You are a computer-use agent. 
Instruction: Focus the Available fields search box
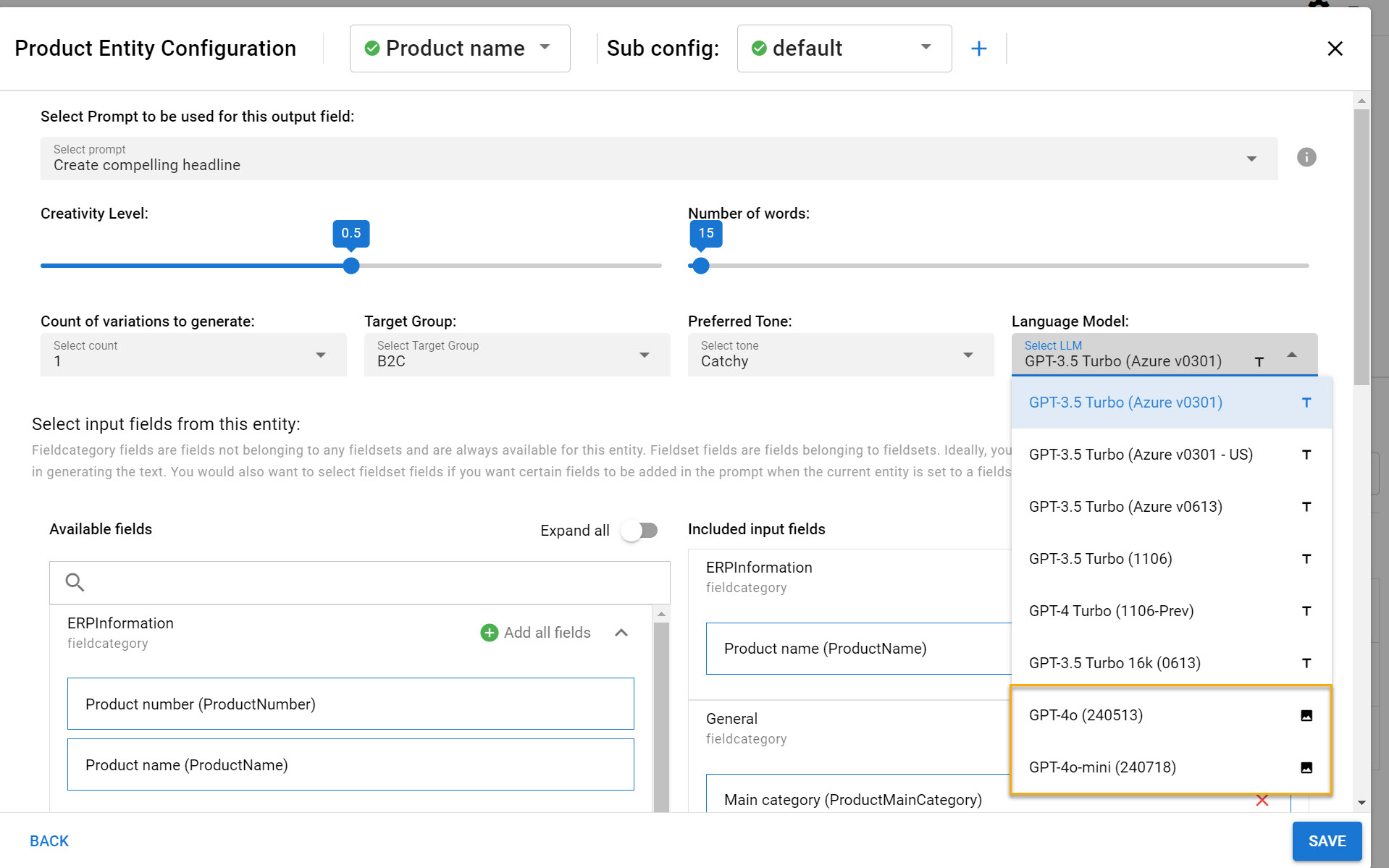click(360, 582)
